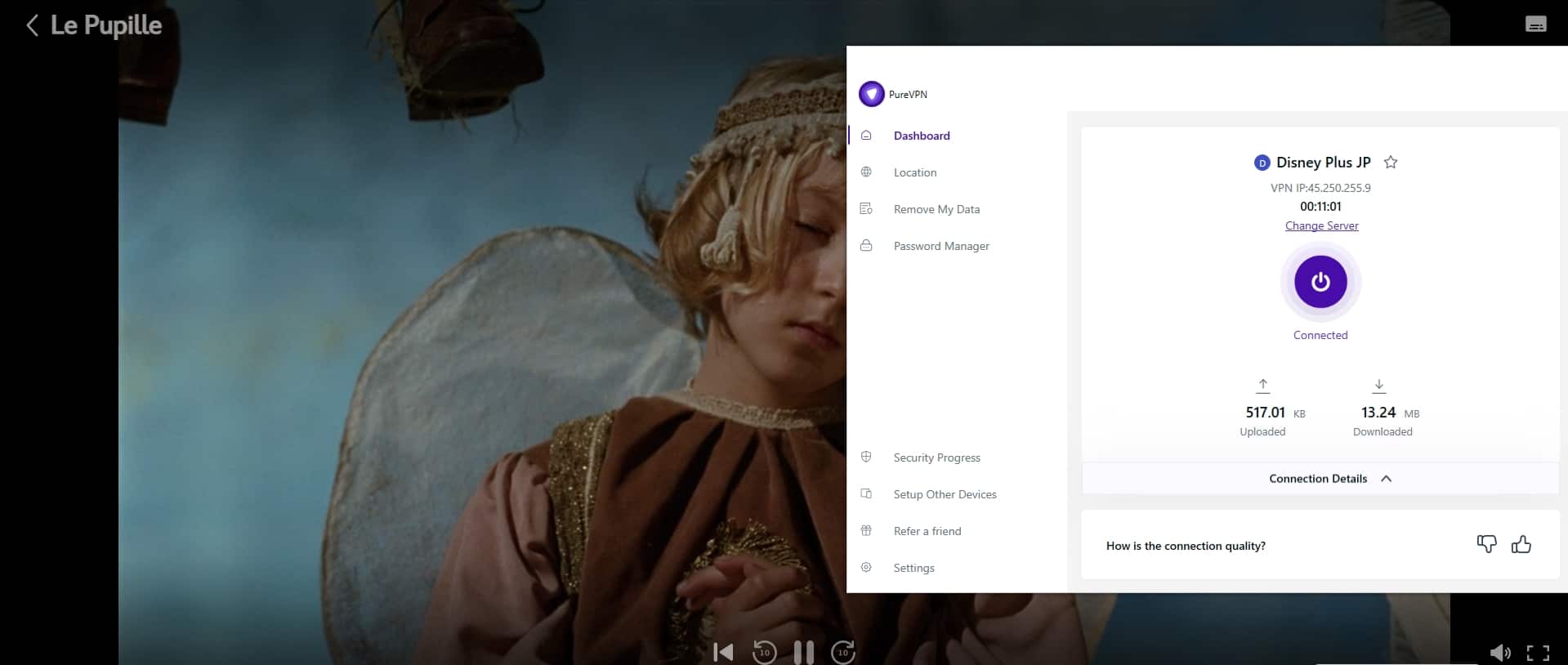Viewport: 1568px width, 665px height.
Task: Click the Refer a friend gift icon
Action: [x=866, y=530]
